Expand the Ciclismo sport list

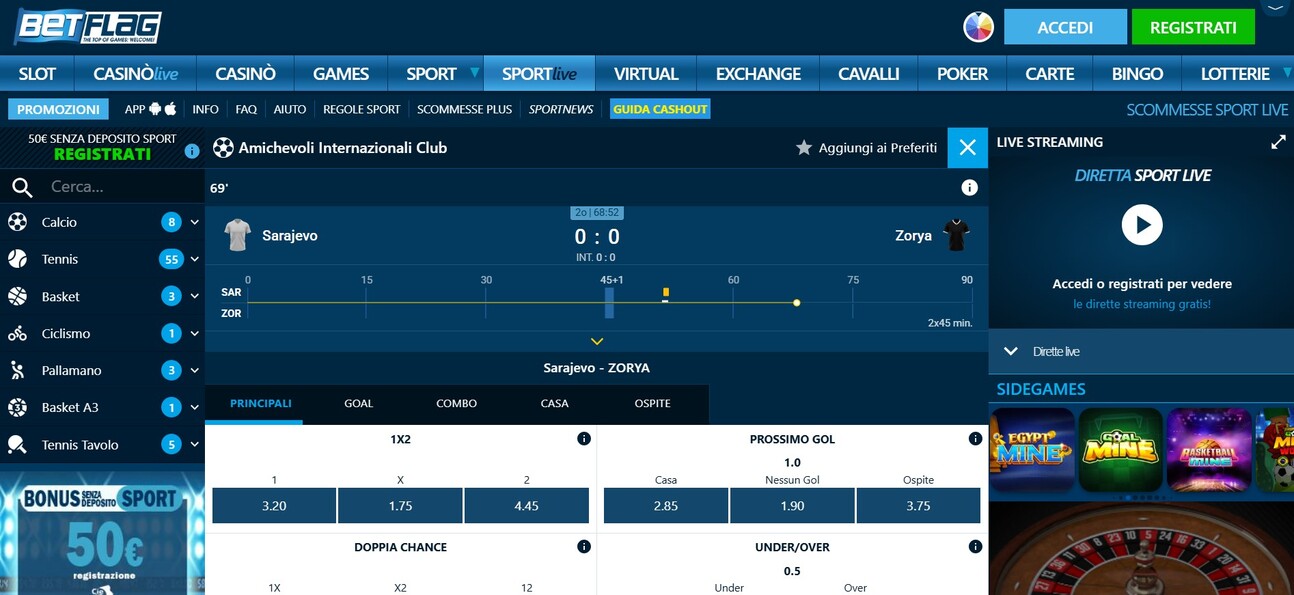tap(194, 333)
